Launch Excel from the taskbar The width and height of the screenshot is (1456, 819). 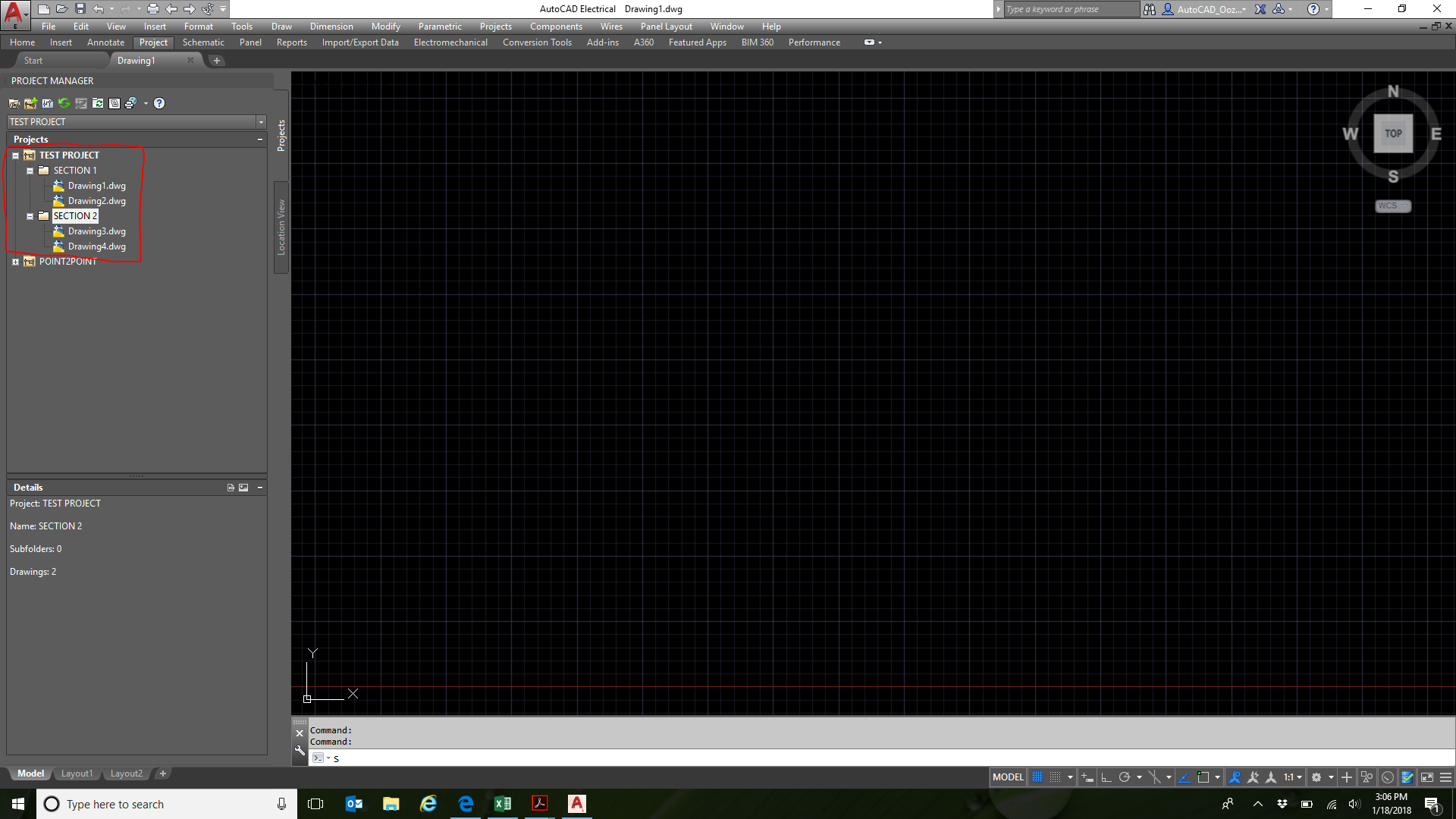[x=503, y=804]
